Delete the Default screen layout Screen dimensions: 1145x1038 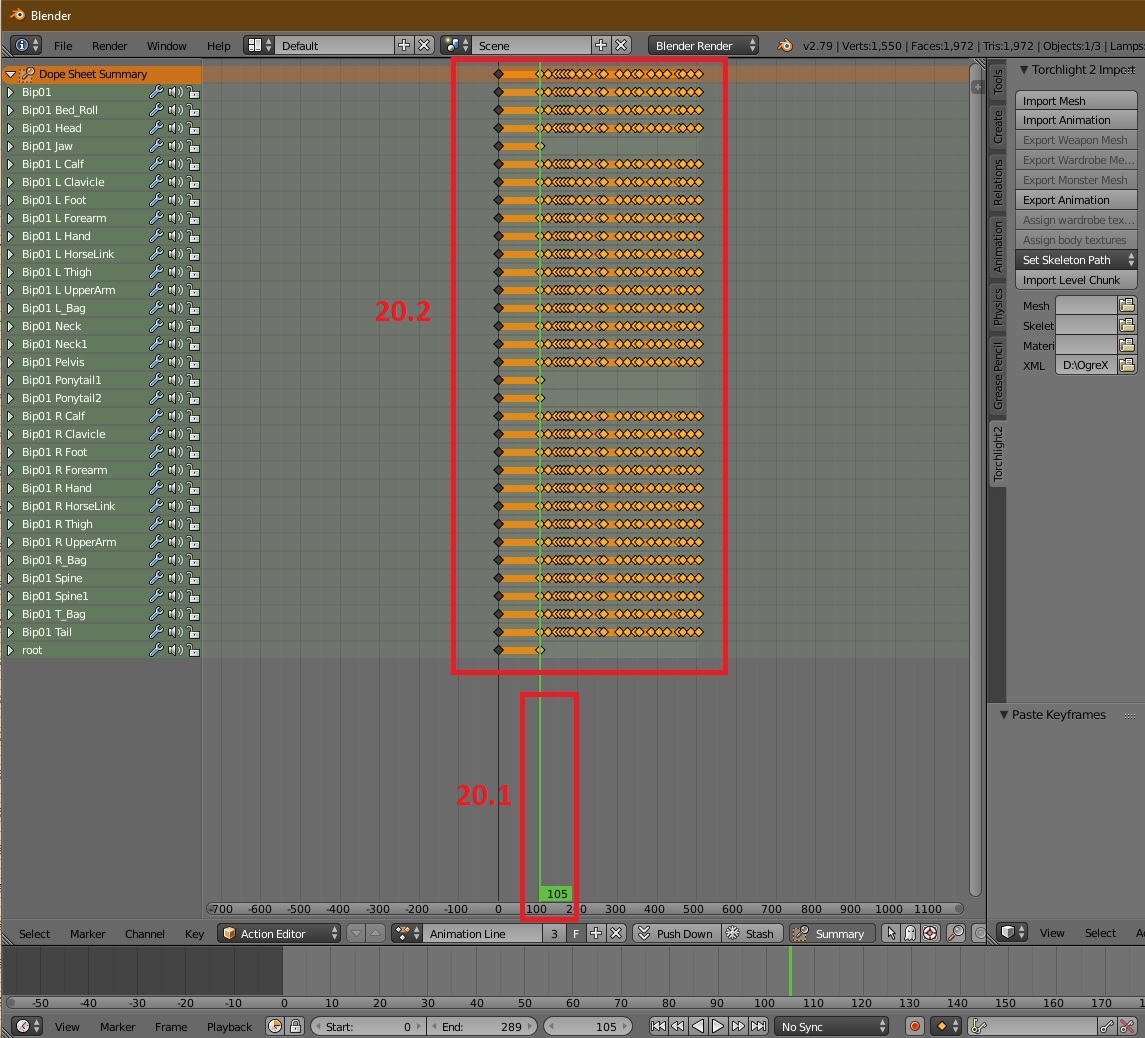point(424,45)
